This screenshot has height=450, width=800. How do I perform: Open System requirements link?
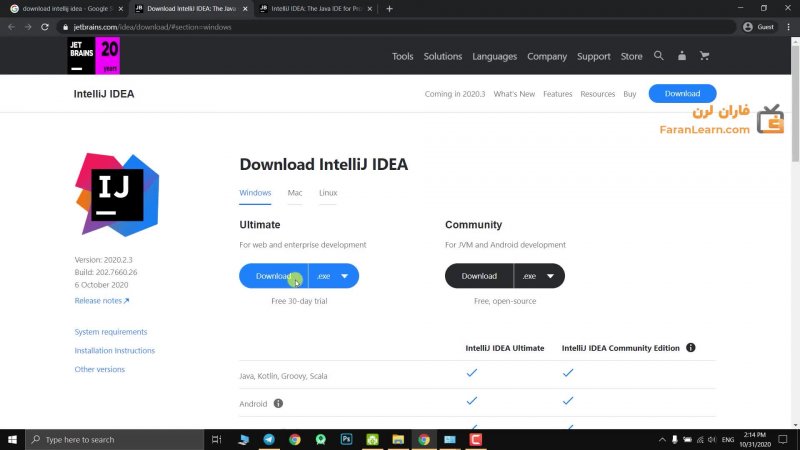coord(111,332)
